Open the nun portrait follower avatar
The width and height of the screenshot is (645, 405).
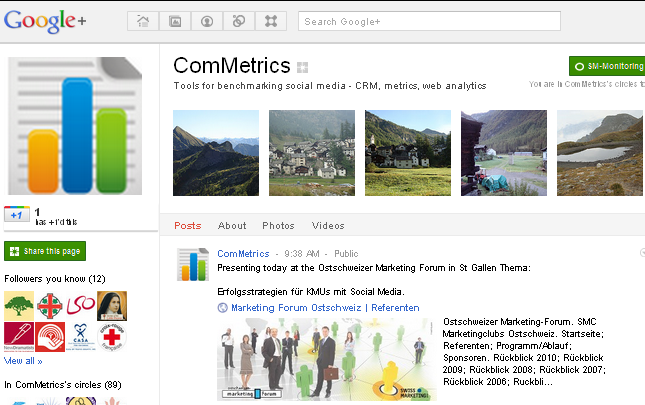(112, 306)
